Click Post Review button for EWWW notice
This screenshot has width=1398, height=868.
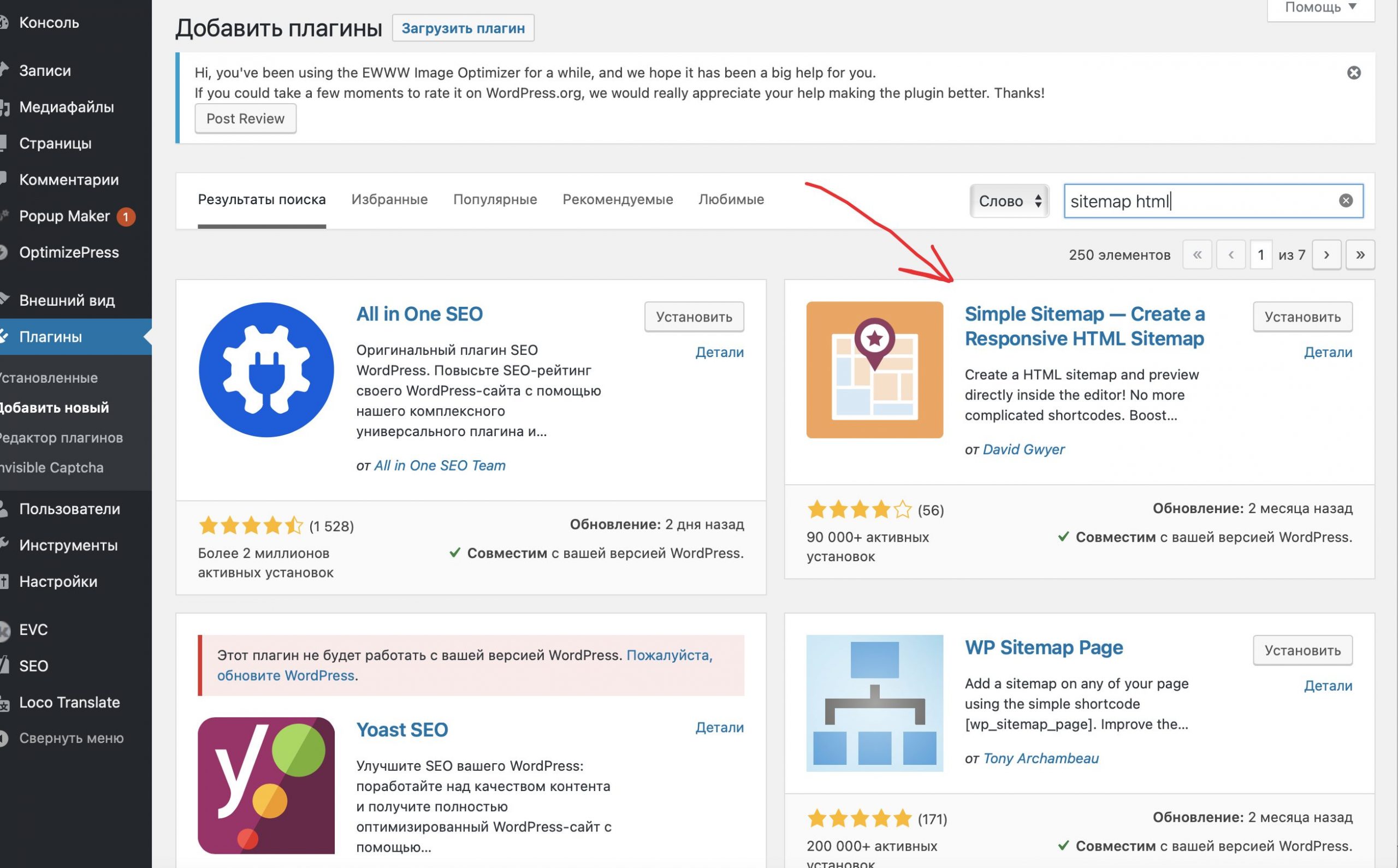tap(244, 117)
